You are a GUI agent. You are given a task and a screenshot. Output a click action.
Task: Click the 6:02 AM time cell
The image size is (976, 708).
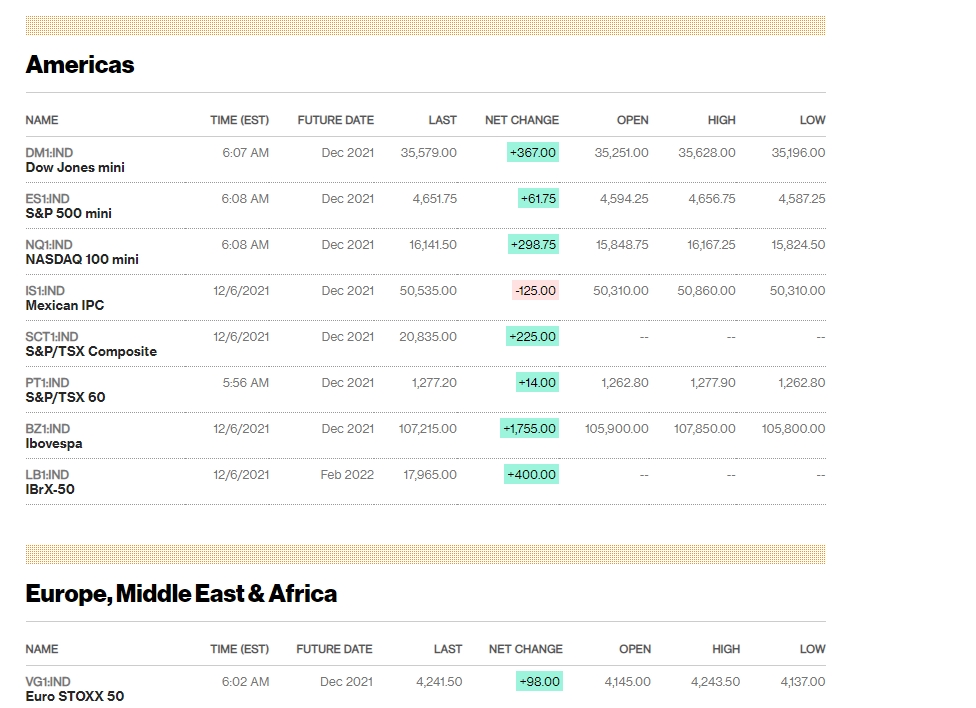pyautogui.click(x=246, y=682)
